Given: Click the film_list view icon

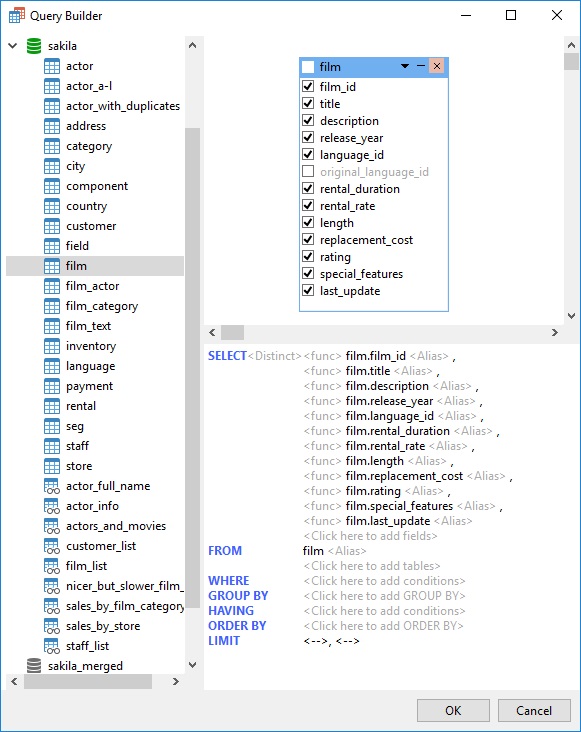Looking at the screenshot, I should pyautogui.click(x=52, y=566).
